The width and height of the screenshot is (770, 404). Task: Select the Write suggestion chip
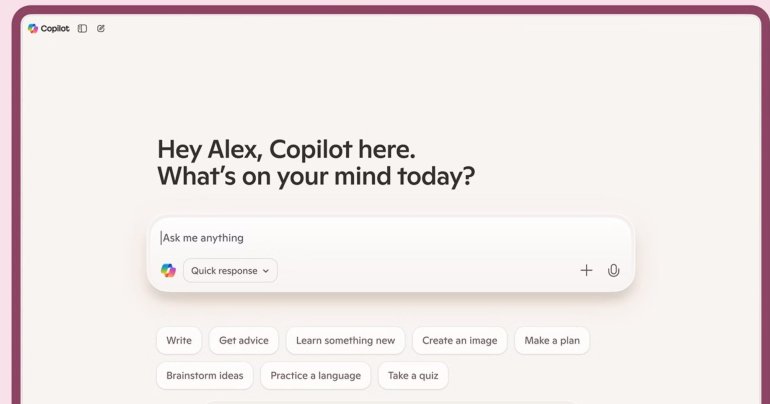tap(179, 340)
